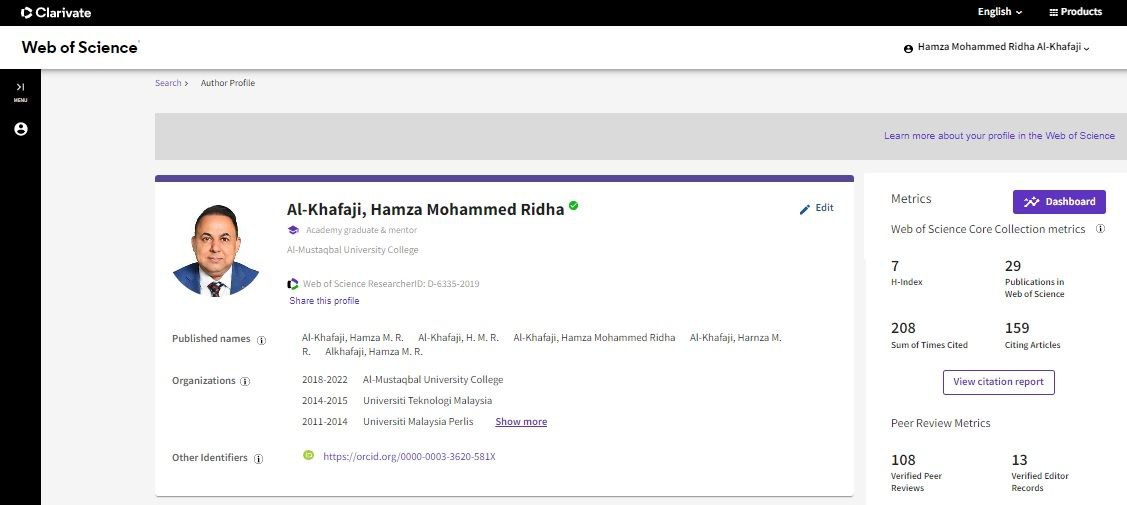Open the ORCID profile URL link
The width and height of the screenshot is (1127, 505).
point(409,457)
